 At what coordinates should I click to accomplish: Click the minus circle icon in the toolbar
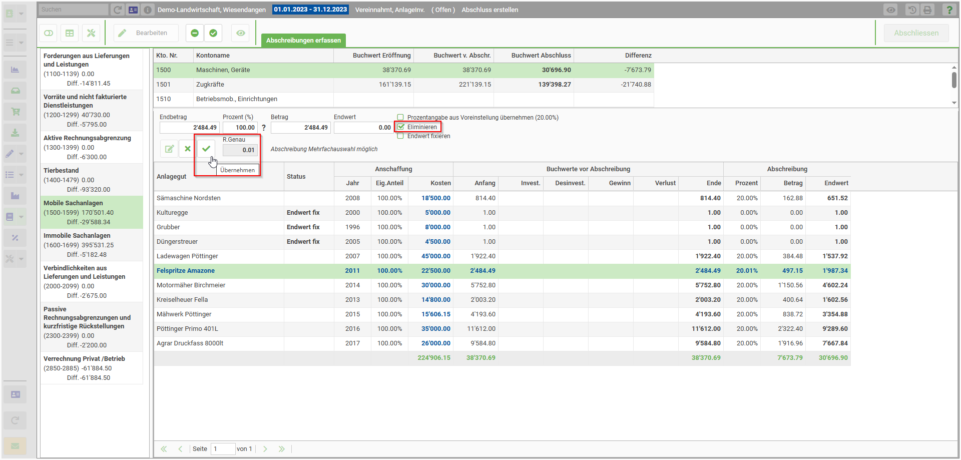coord(195,33)
